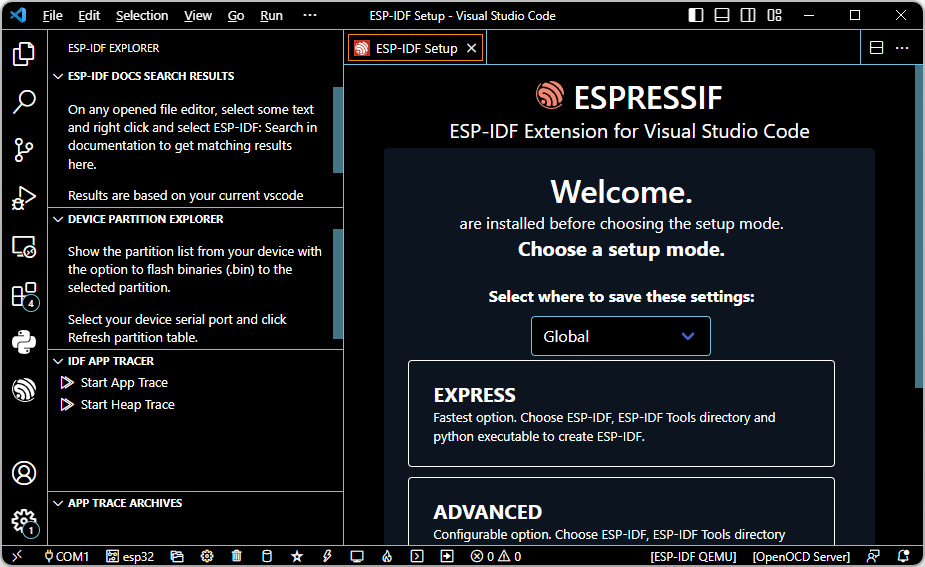925x567 pixels.
Task: Click the OpenCD Server status bar item
Action: (801, 556)
